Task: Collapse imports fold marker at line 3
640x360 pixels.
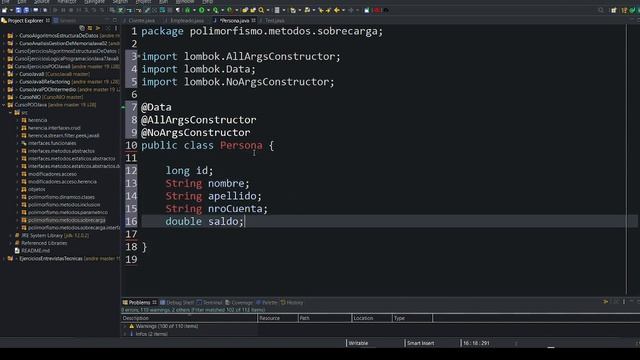Action: pos(139,56)
